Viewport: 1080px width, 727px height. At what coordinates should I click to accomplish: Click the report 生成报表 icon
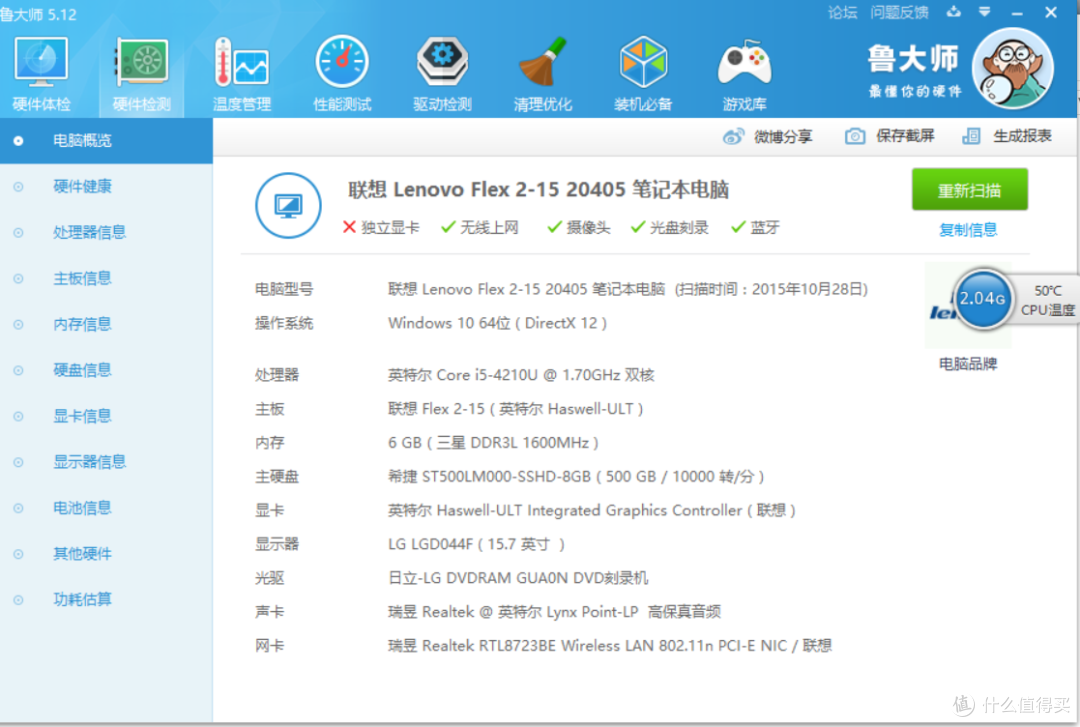(971, 136)
